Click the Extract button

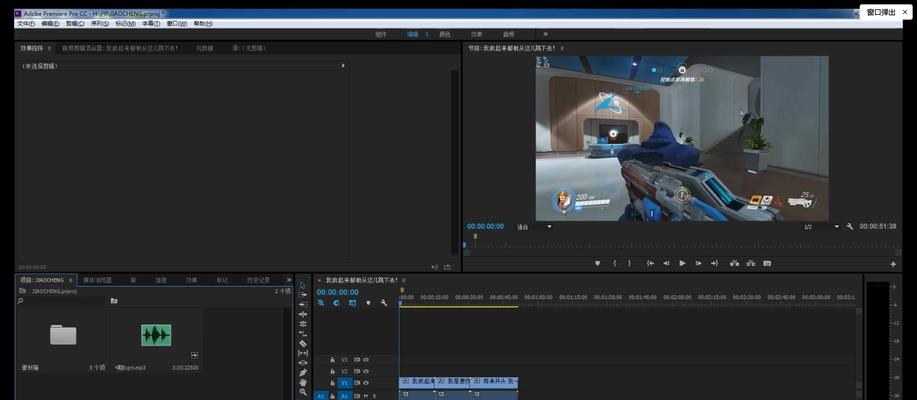[750, 263]
